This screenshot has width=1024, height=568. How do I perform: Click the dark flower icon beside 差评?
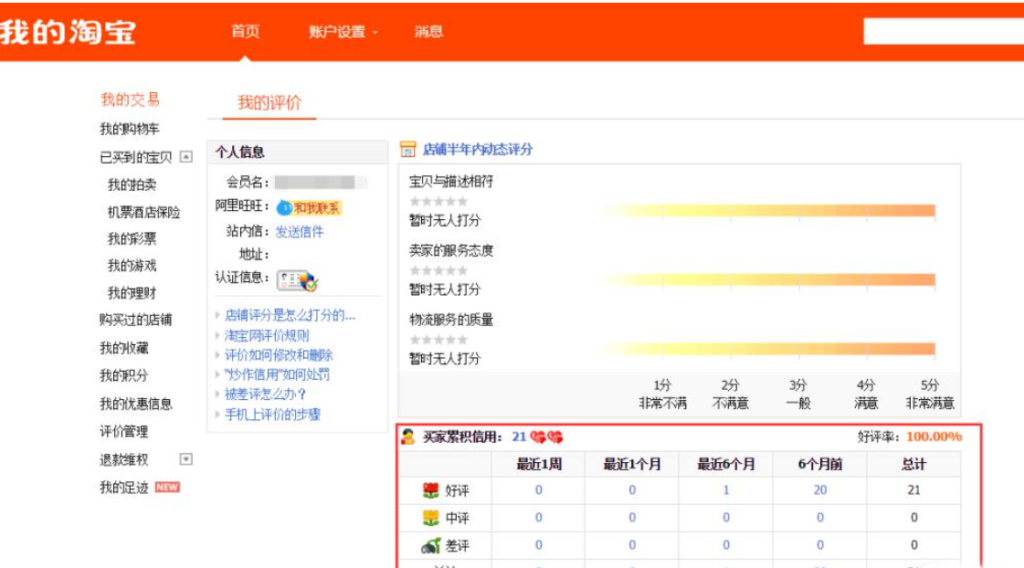pos(430,545)
